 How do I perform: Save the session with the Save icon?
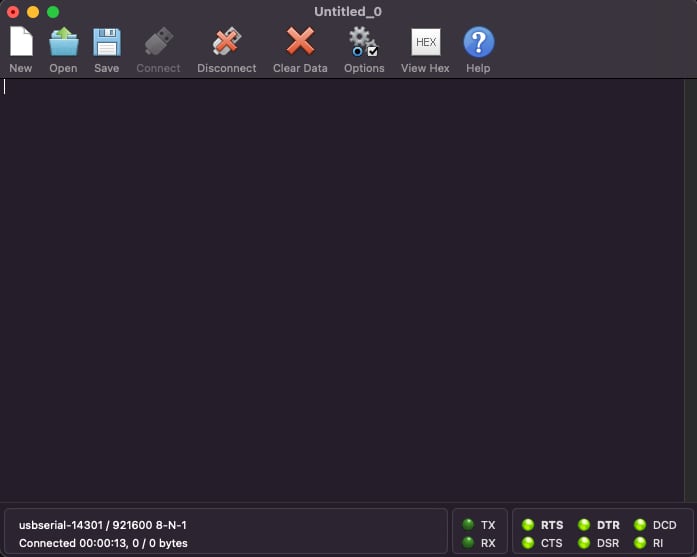tap(107, 42)
